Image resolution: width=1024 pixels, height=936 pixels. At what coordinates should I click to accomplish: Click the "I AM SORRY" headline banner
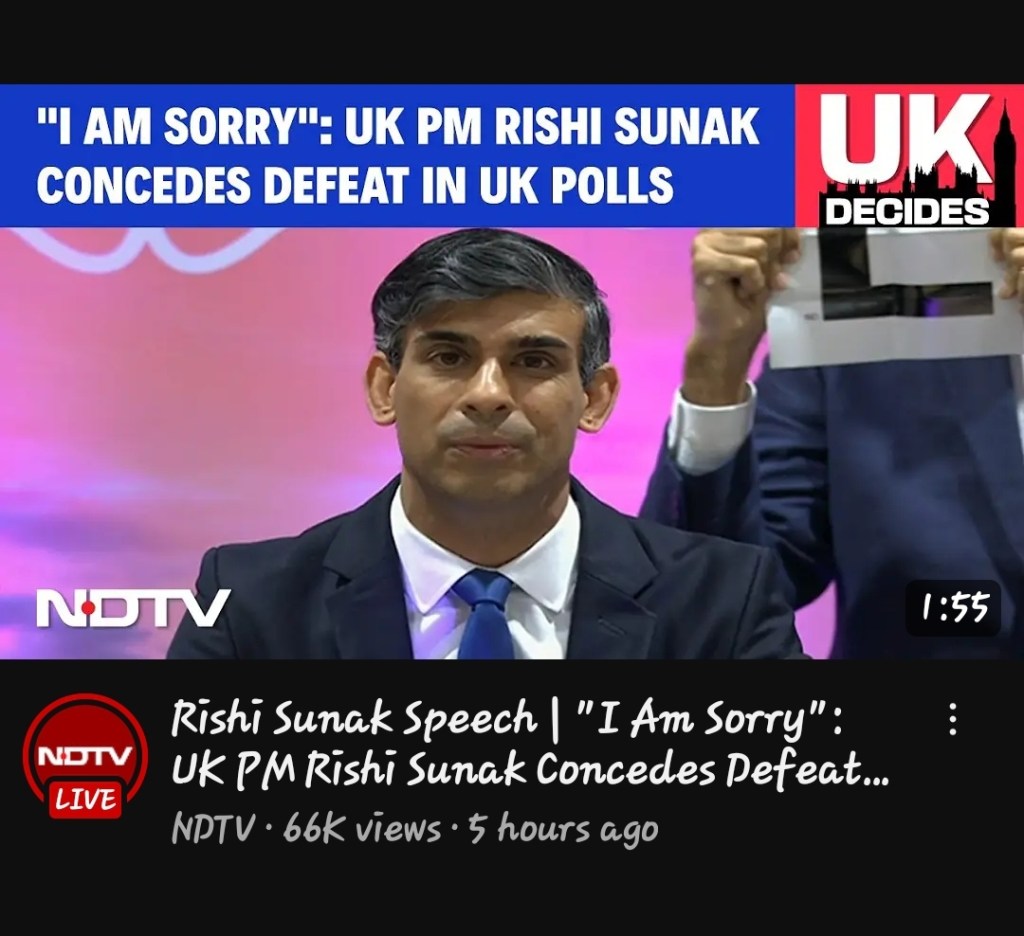point(398,155)
